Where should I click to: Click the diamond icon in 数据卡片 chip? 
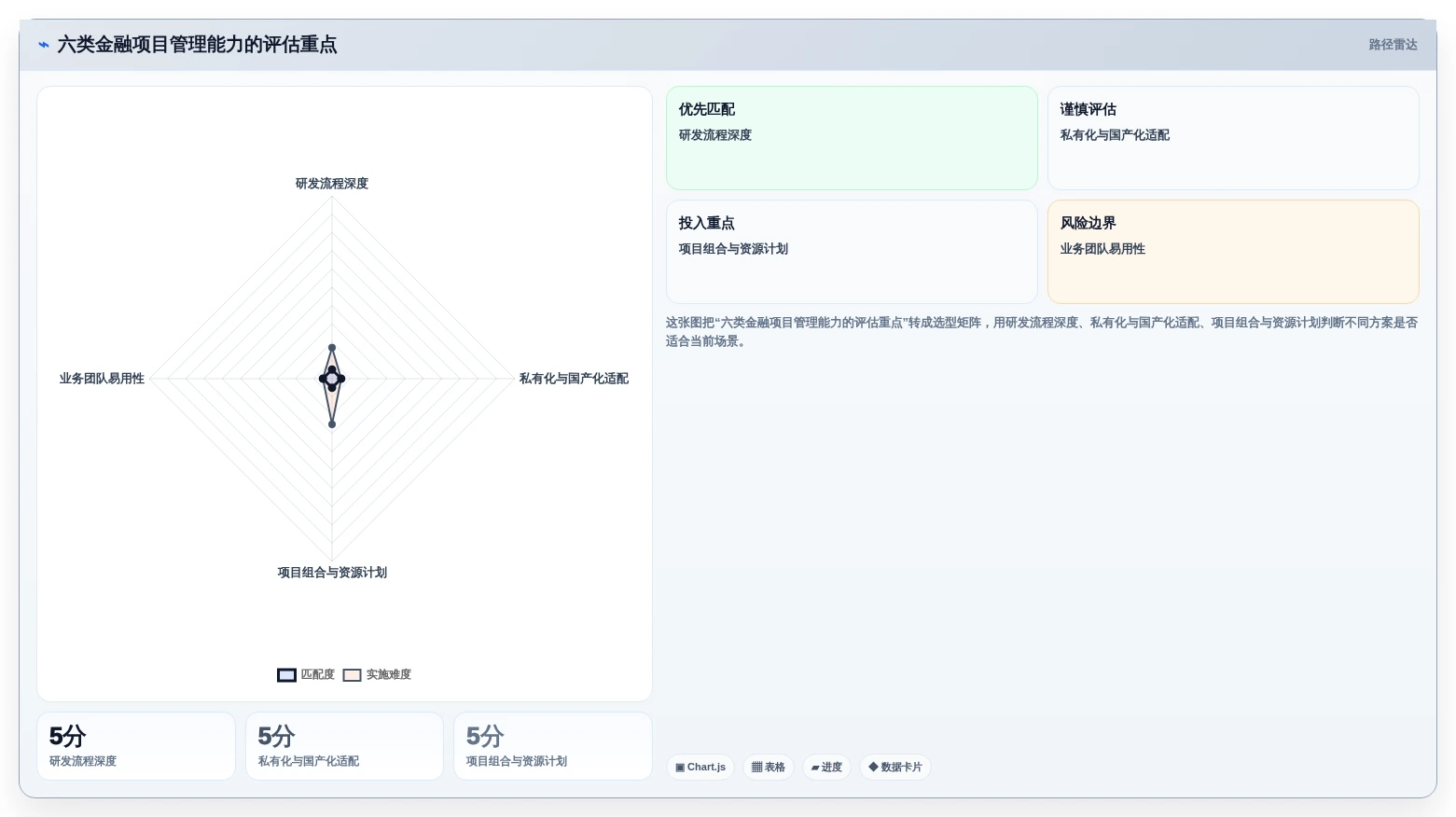[x=873, y=768]
